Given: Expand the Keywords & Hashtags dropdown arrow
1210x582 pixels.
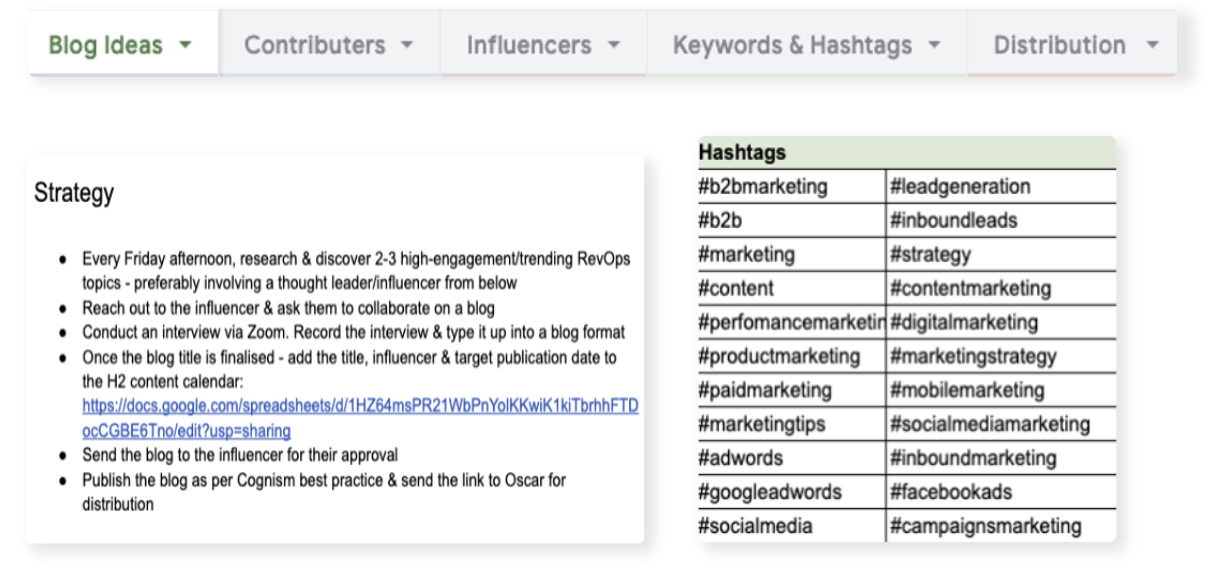Looking at the screenshot, I should (935, 46).
